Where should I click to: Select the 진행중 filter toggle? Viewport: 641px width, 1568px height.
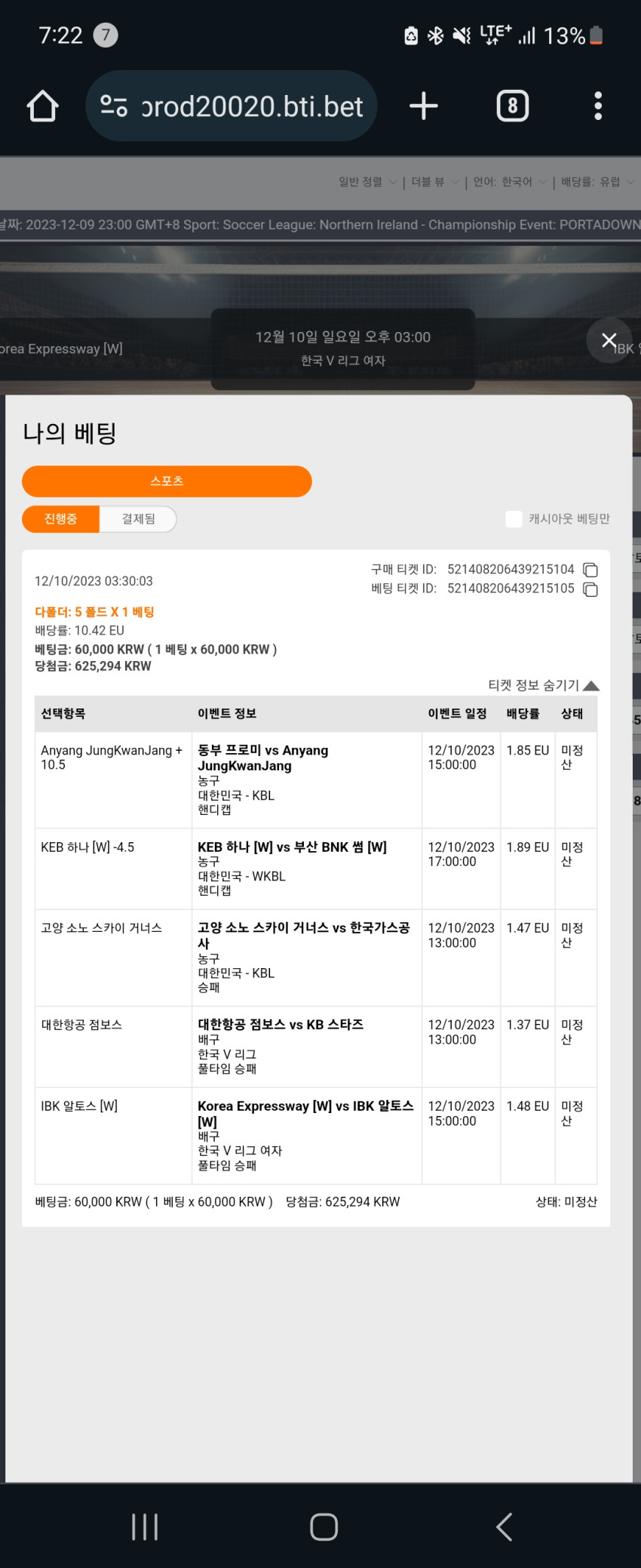[61, 519]
